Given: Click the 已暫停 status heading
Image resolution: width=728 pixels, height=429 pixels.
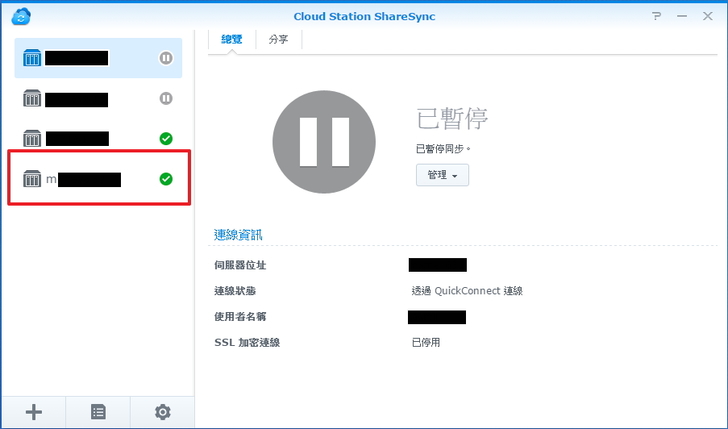Looking at the screenshot, I should coord(452,118).
